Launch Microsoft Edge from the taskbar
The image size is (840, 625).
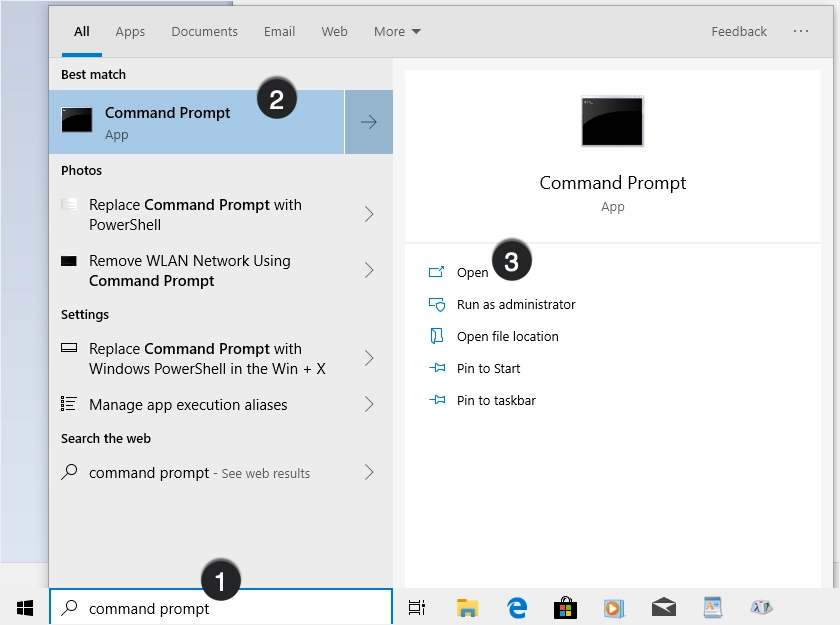click(517, 607)
